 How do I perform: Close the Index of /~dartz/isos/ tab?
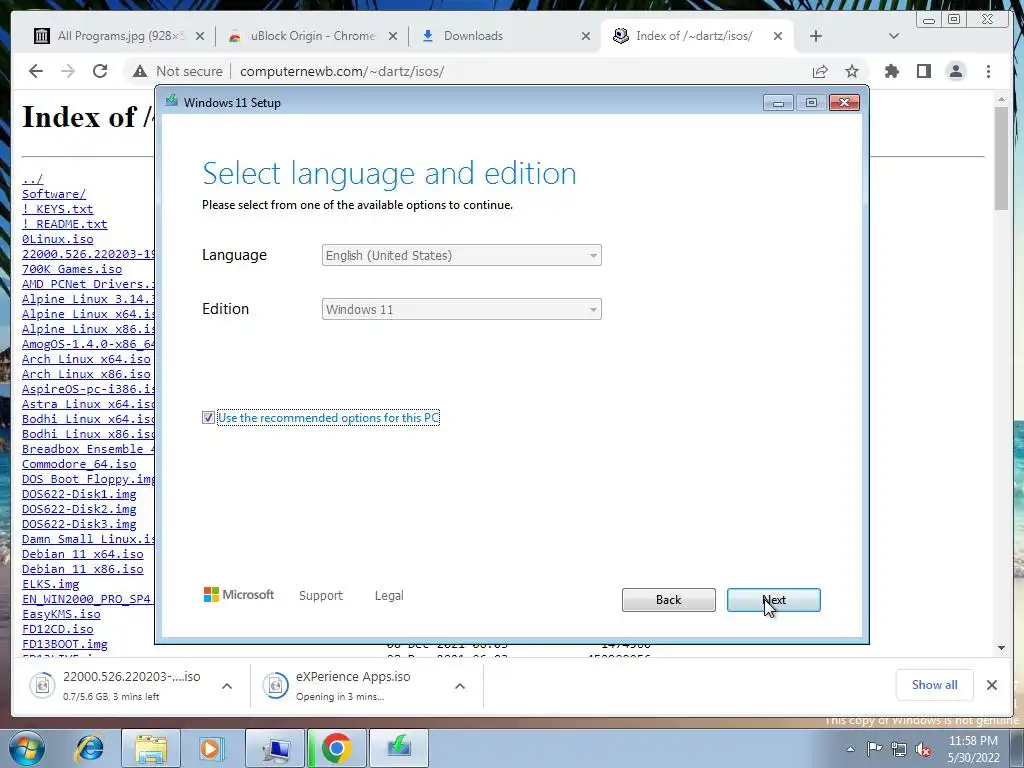[778, 37]
